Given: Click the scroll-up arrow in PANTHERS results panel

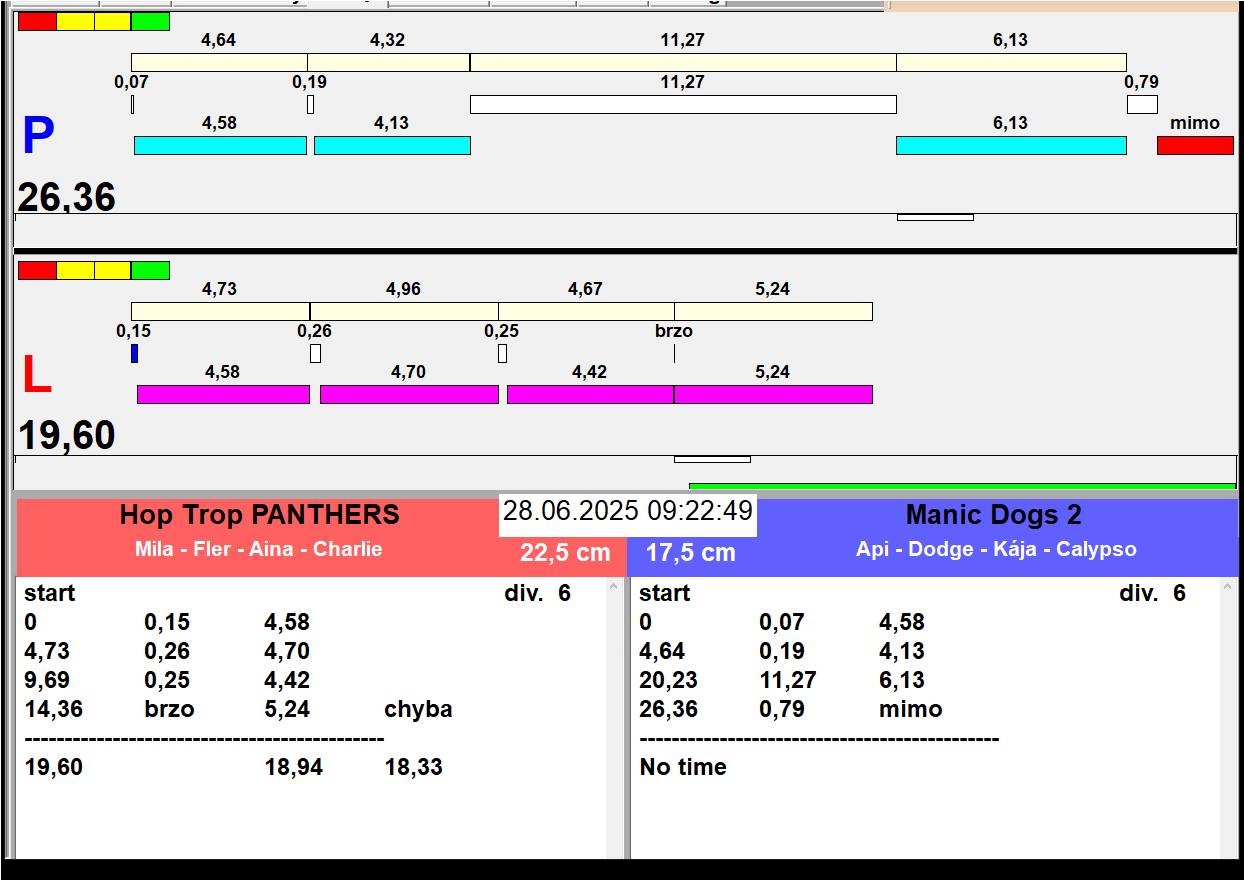Looking at the screenshot, I should (615, 589).
